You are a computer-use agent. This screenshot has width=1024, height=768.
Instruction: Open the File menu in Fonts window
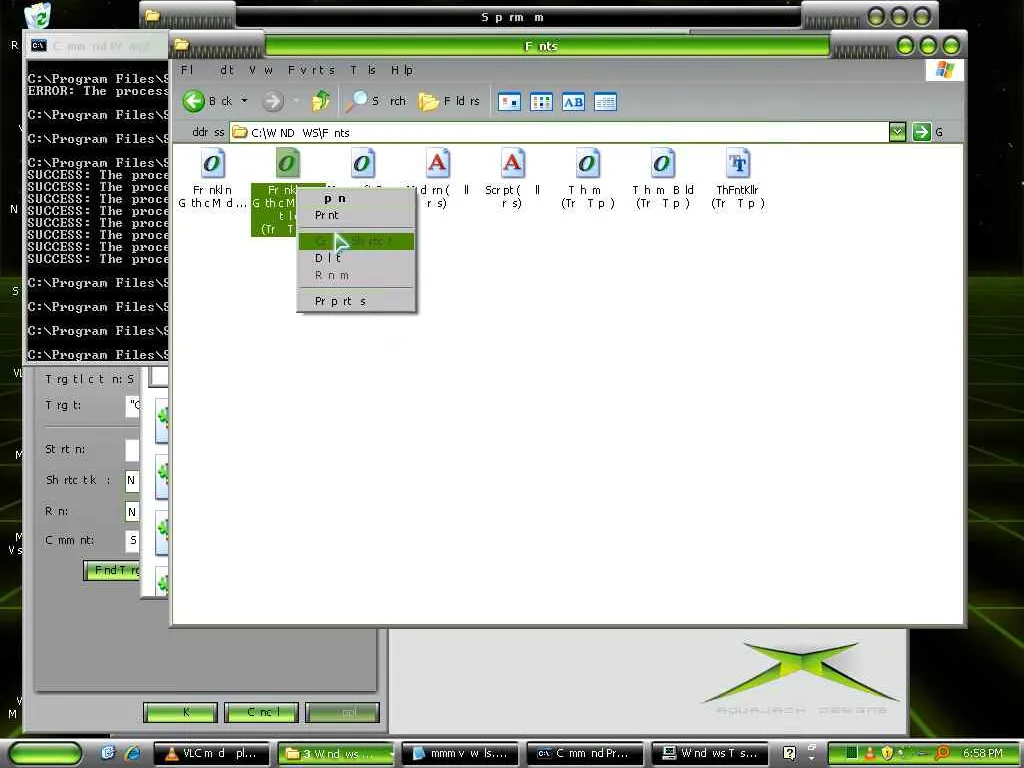coord(187,70)
